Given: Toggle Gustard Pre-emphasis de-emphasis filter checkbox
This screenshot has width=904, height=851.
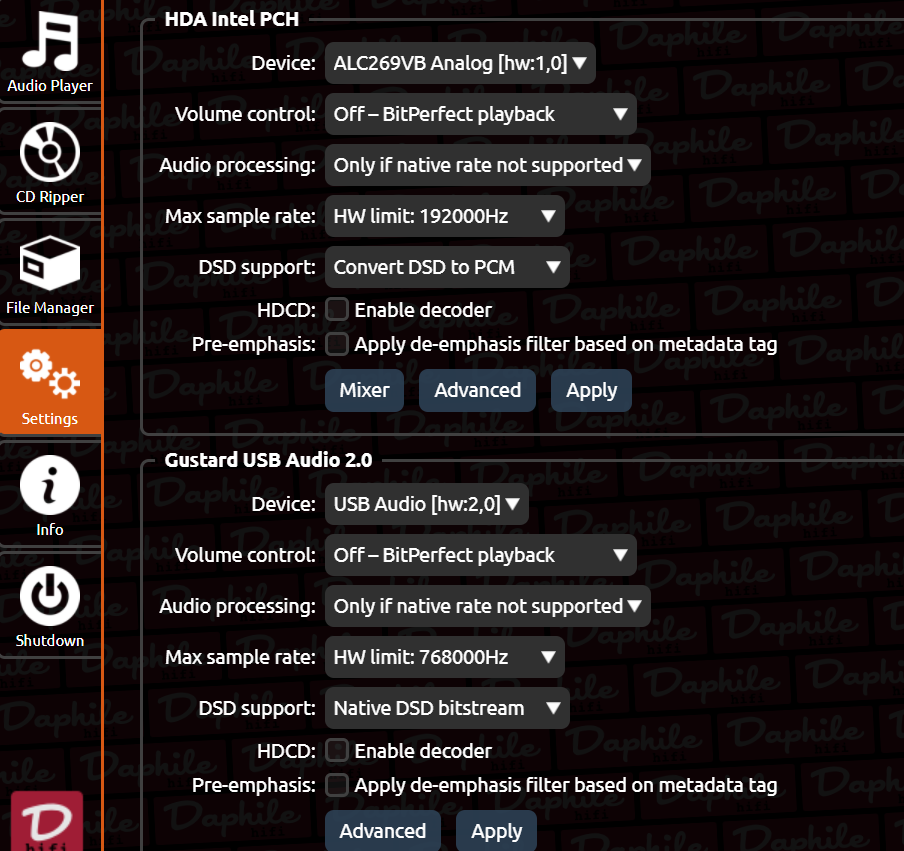Looking at the screenshot, I should click(337, 785).
